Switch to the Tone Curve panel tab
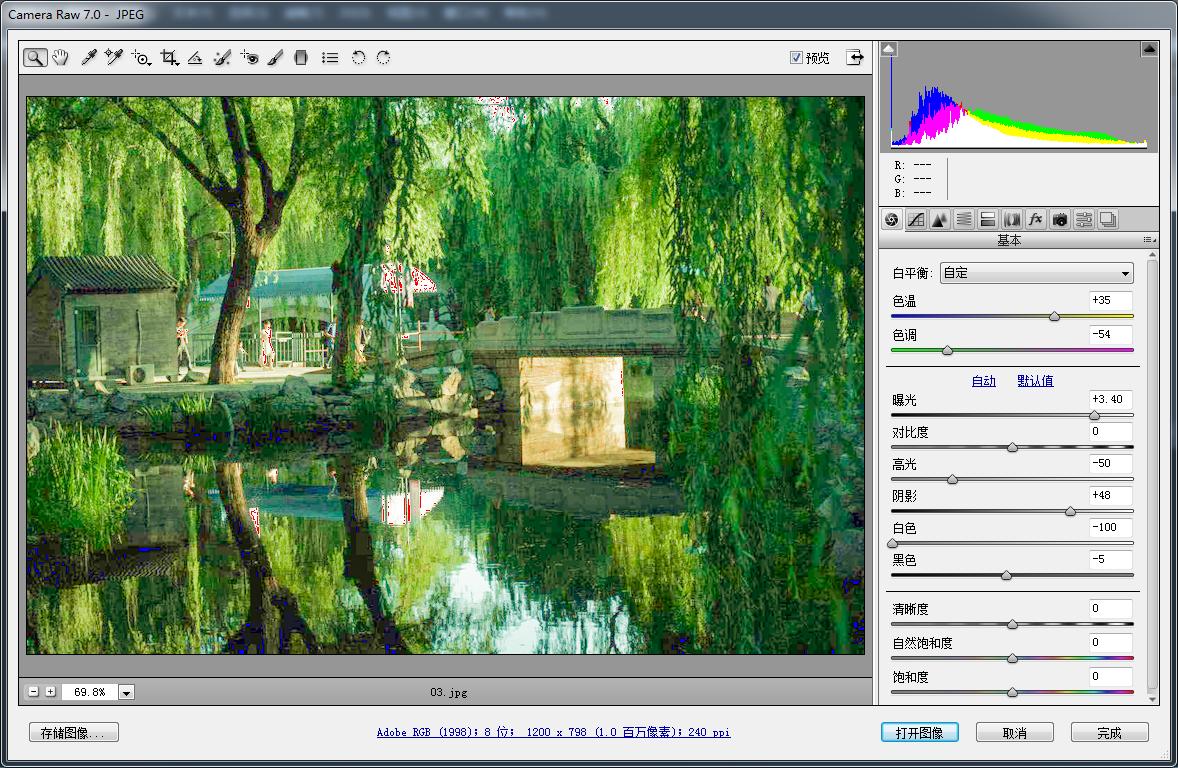 (916, 219)
